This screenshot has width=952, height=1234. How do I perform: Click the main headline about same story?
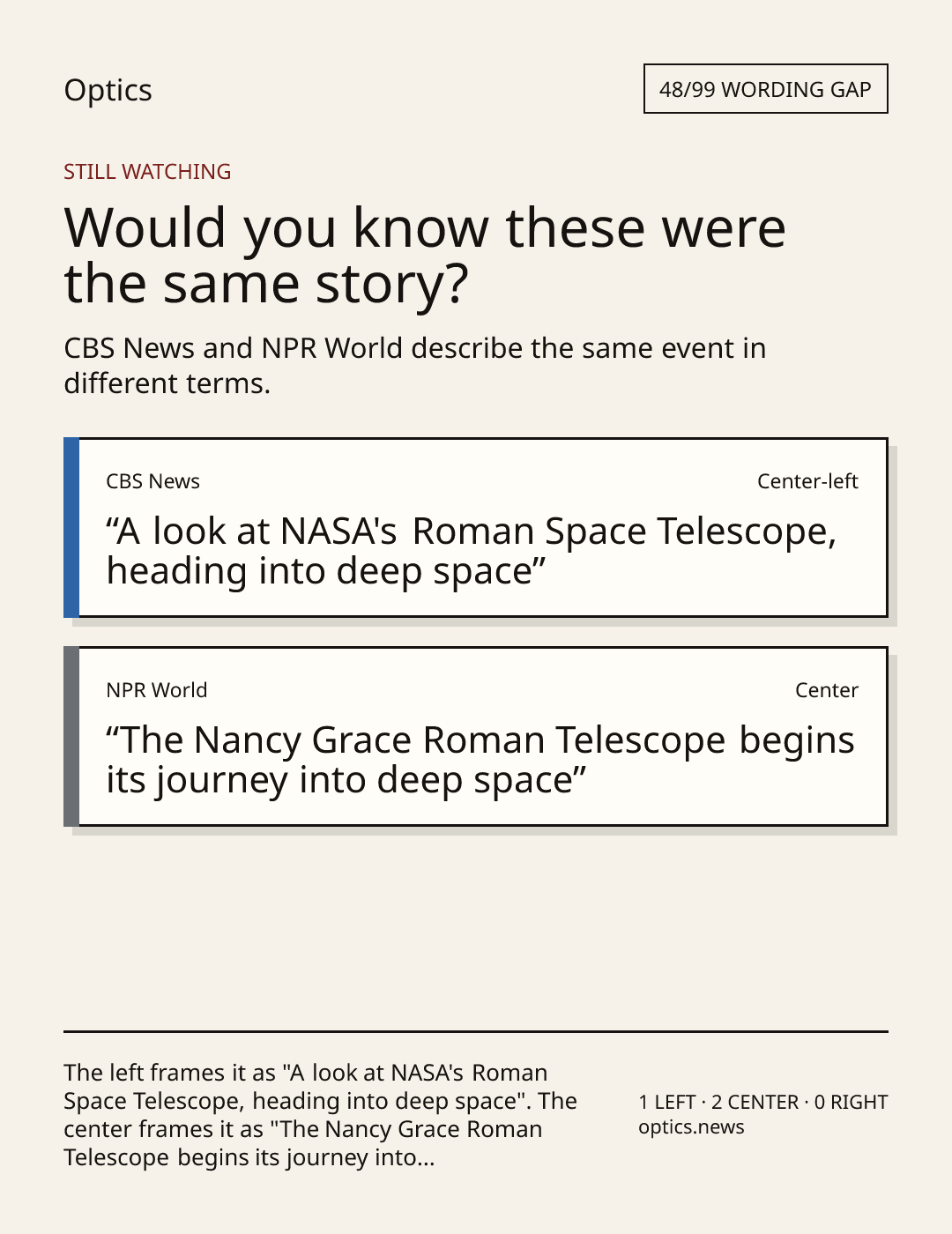coord(424,256)
